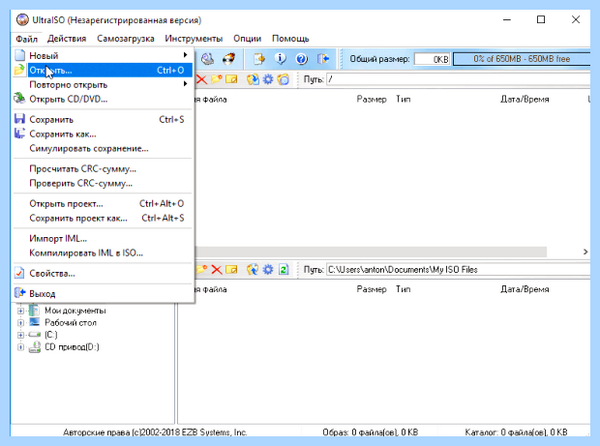The height and width of the screenshot is (446, 600).
Task: Choose Открыть проект... menu entry
Action: click(x=103, y=203)
